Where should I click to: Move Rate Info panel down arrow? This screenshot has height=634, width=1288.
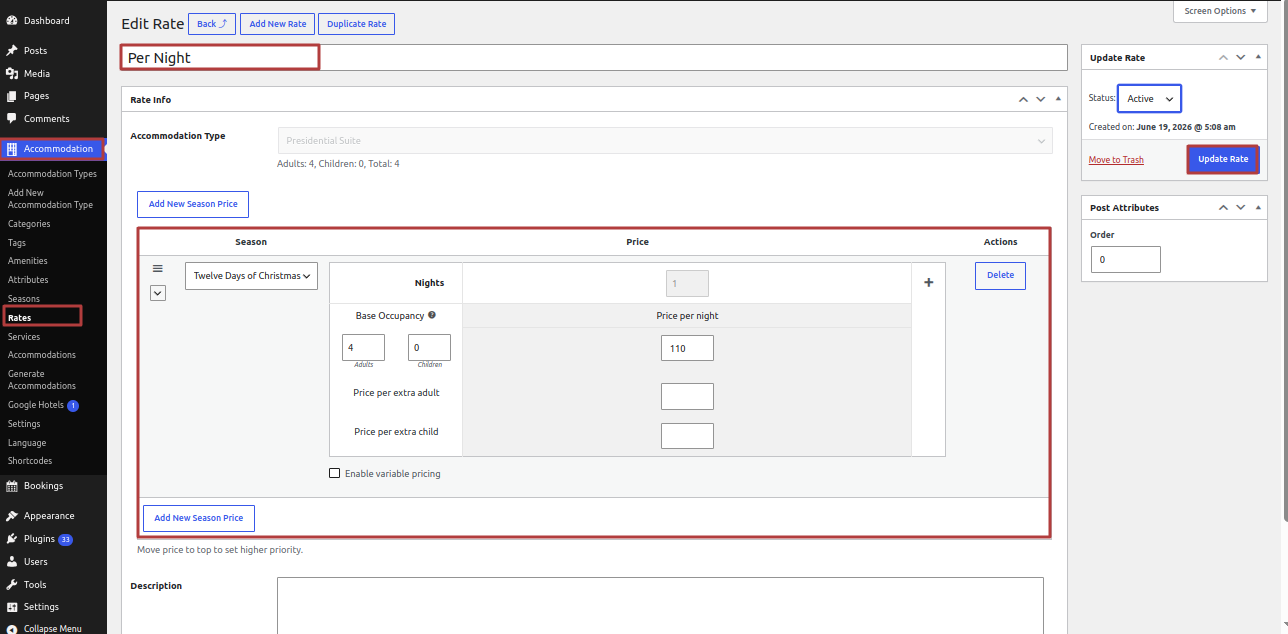pos(1041,100)
